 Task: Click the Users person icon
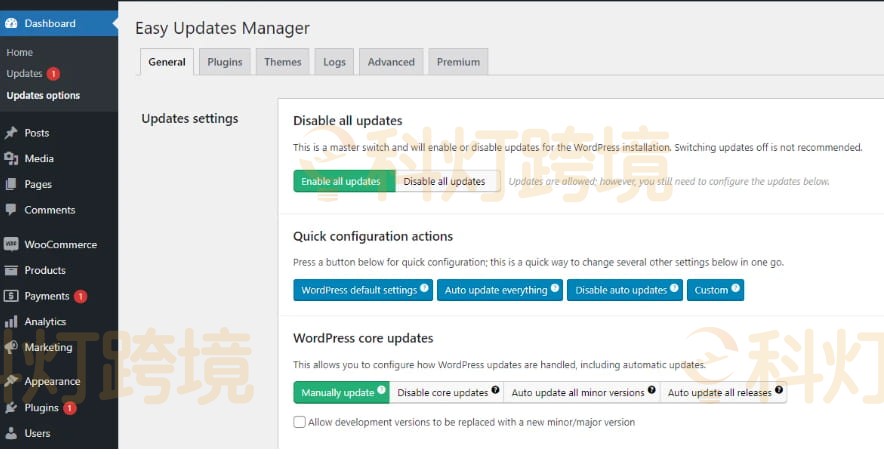click(x=11, y=433)
